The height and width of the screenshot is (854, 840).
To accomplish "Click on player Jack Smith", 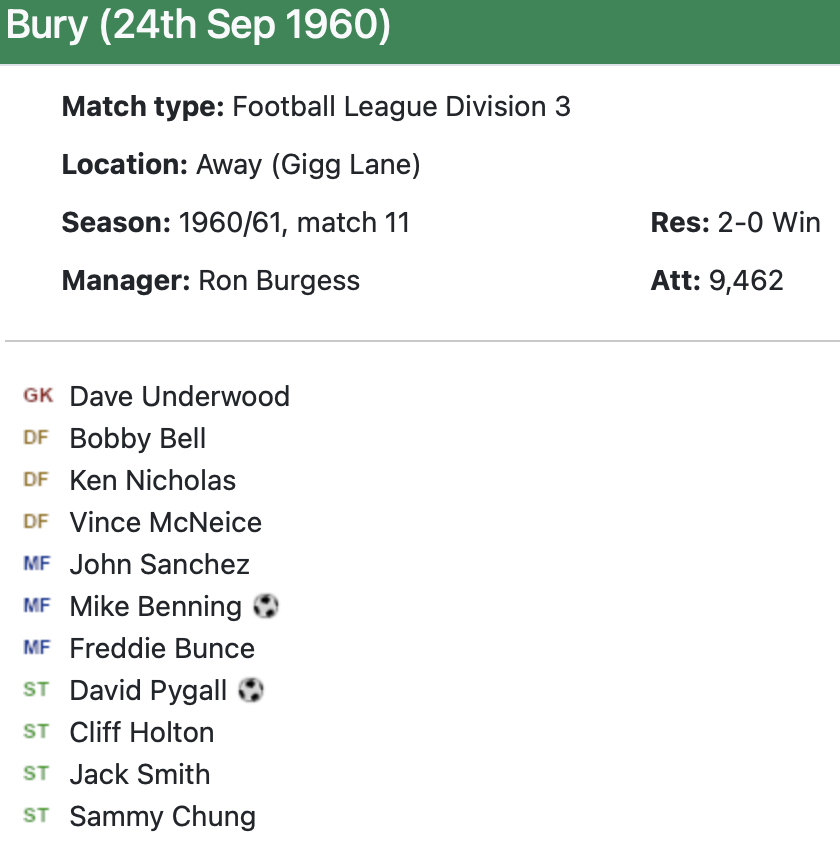I will (x=140, y=774).
